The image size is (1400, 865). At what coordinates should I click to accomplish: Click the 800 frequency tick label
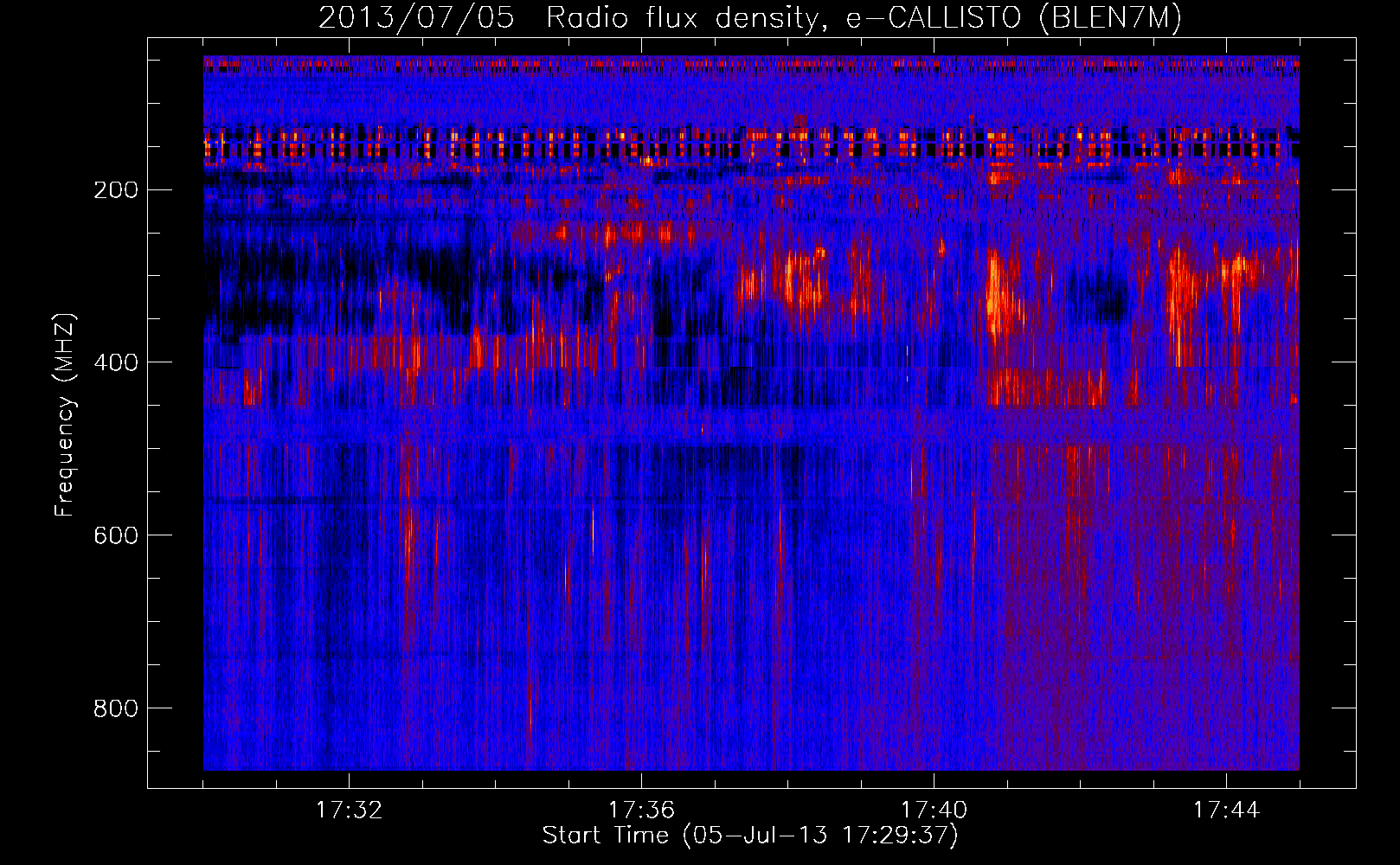point(116,708)
